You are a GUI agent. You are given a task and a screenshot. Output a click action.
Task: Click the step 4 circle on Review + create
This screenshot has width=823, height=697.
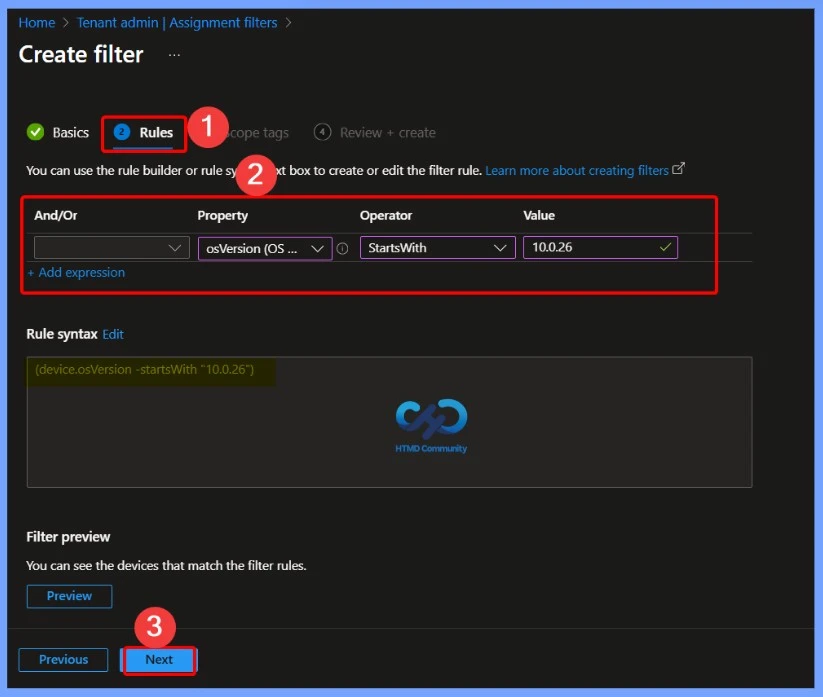click(x=322, y=131)
